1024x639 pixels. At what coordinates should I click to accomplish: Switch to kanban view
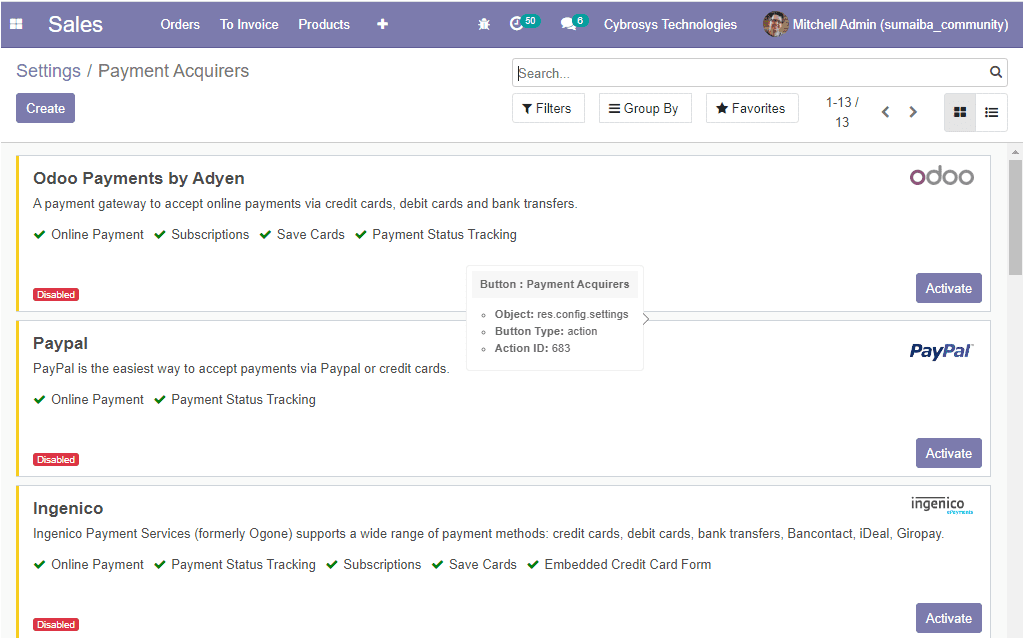click(x=960, y=112)
